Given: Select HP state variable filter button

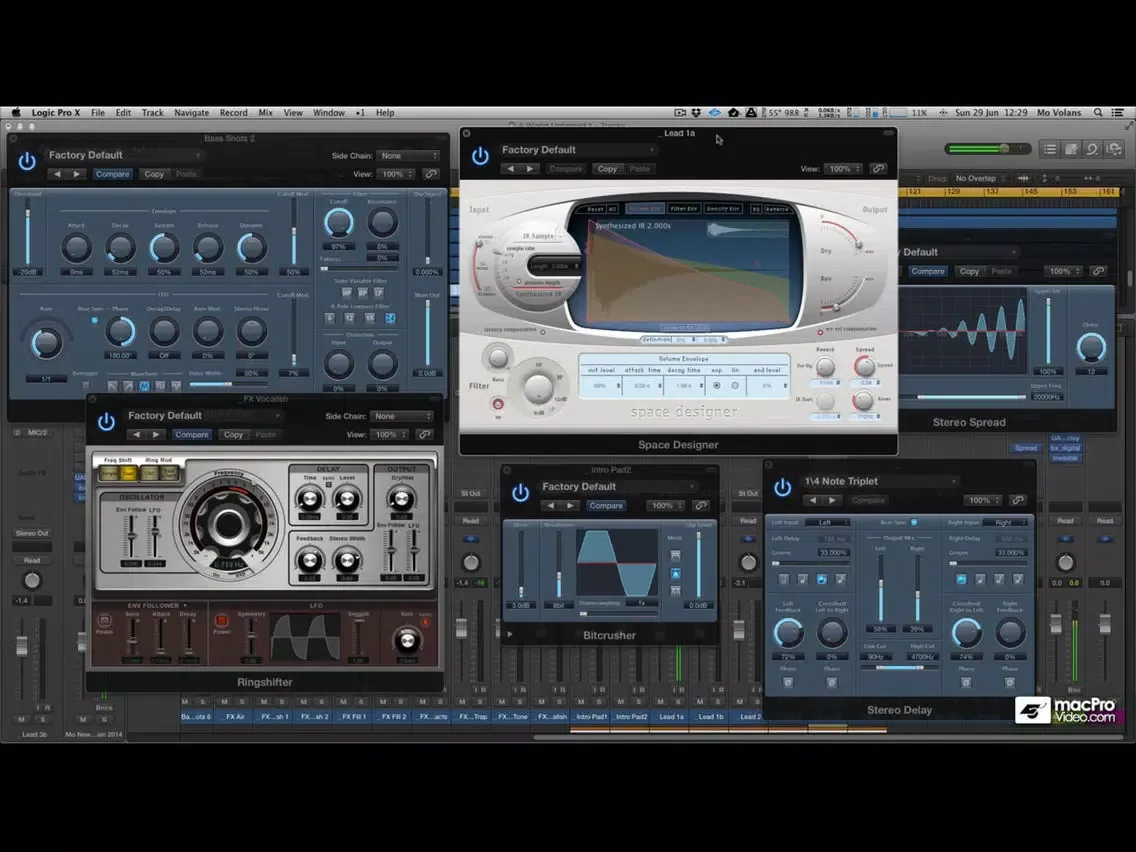Looking at the screenshot, I should coord(346,293).
